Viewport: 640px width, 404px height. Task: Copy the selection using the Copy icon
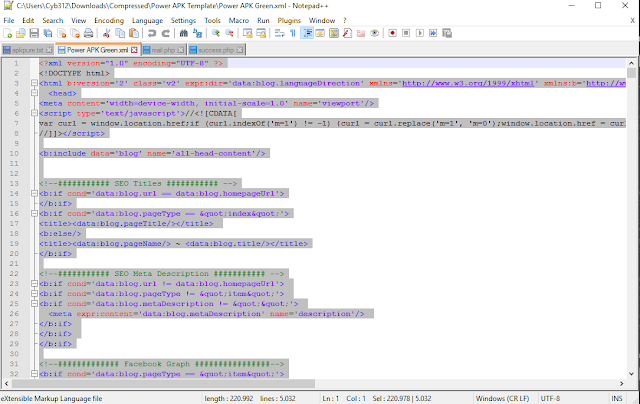[x=120, y=33]
